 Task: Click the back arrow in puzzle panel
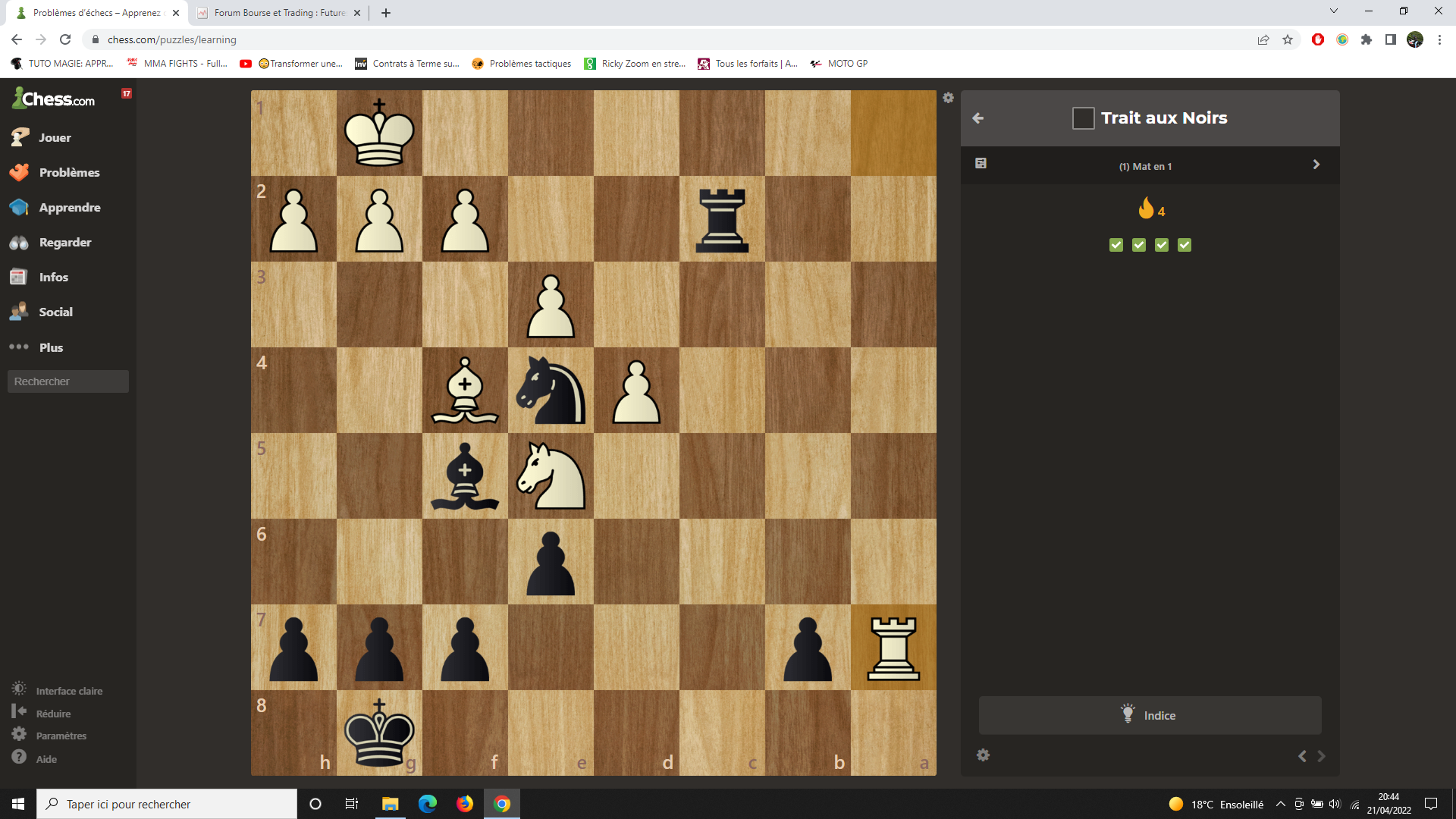click(978, 118)
